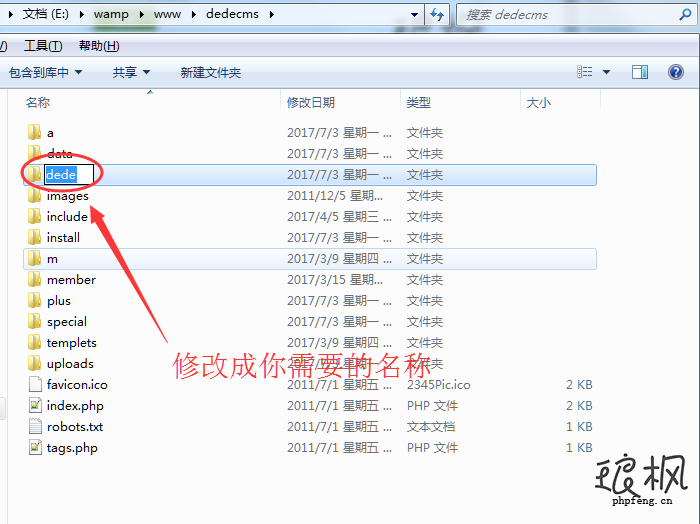
Task: Select the index.php file name
Action: [x=75, y=406]
